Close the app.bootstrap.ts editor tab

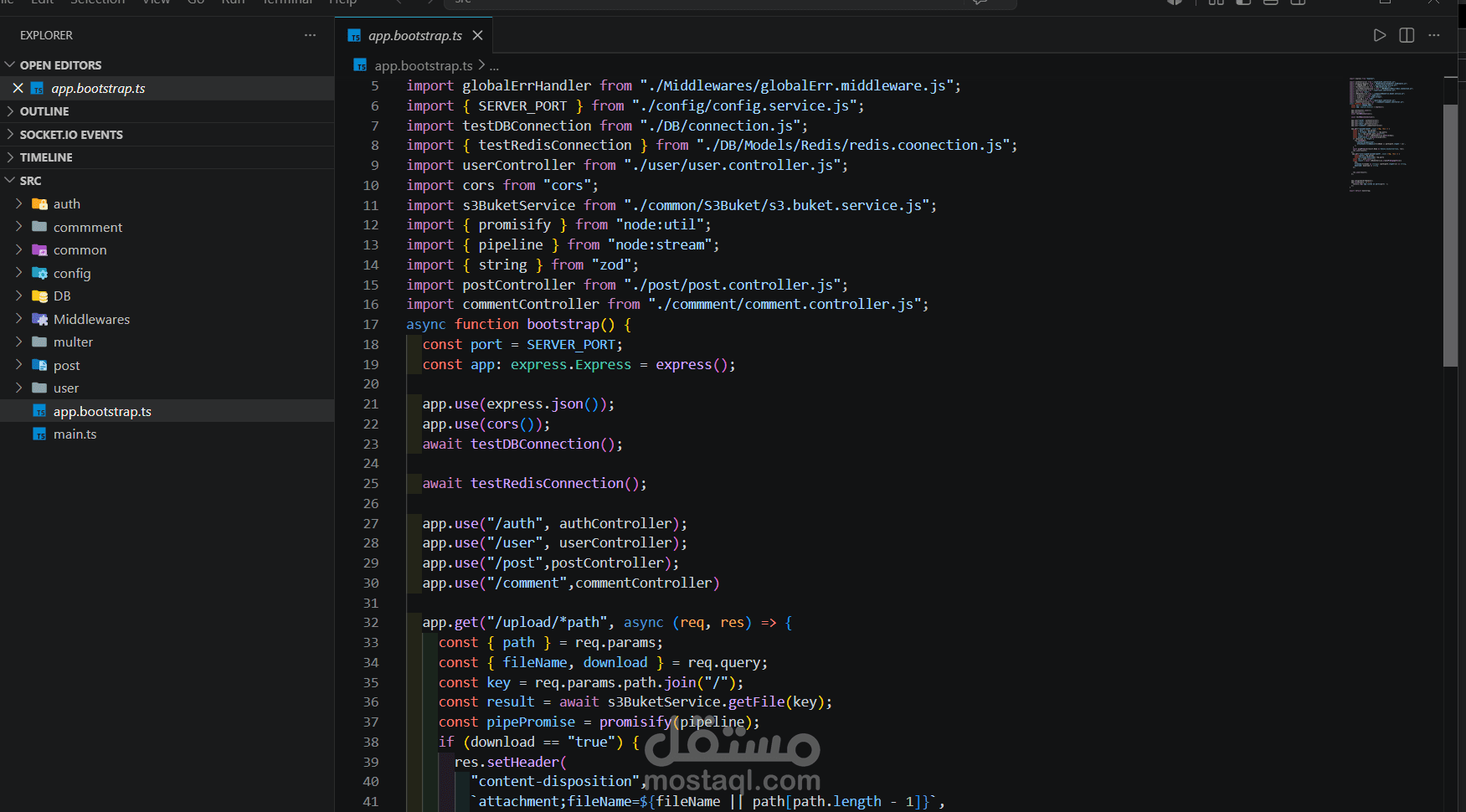tap(477, 35)
